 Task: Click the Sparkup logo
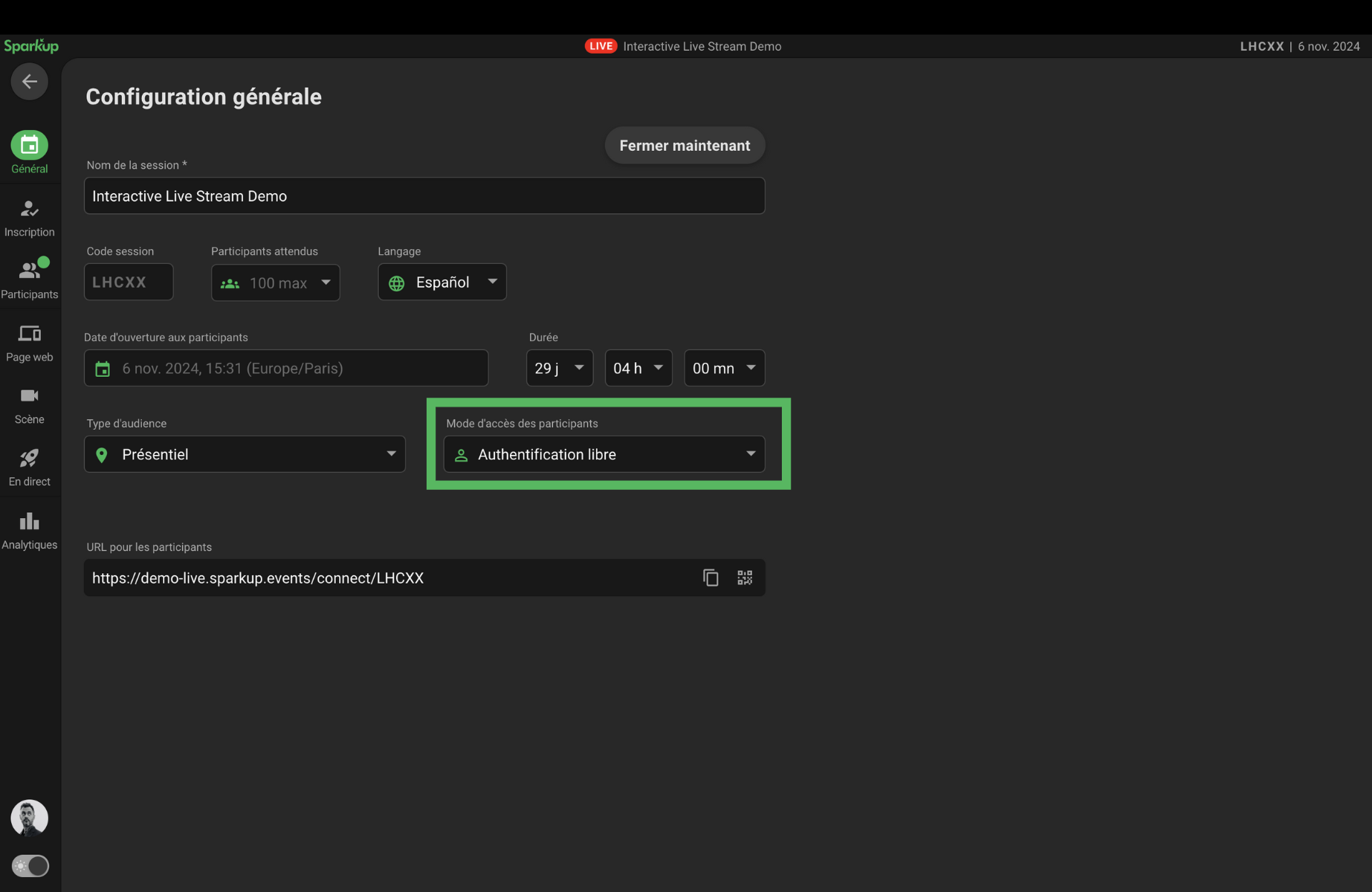point(31,46)
